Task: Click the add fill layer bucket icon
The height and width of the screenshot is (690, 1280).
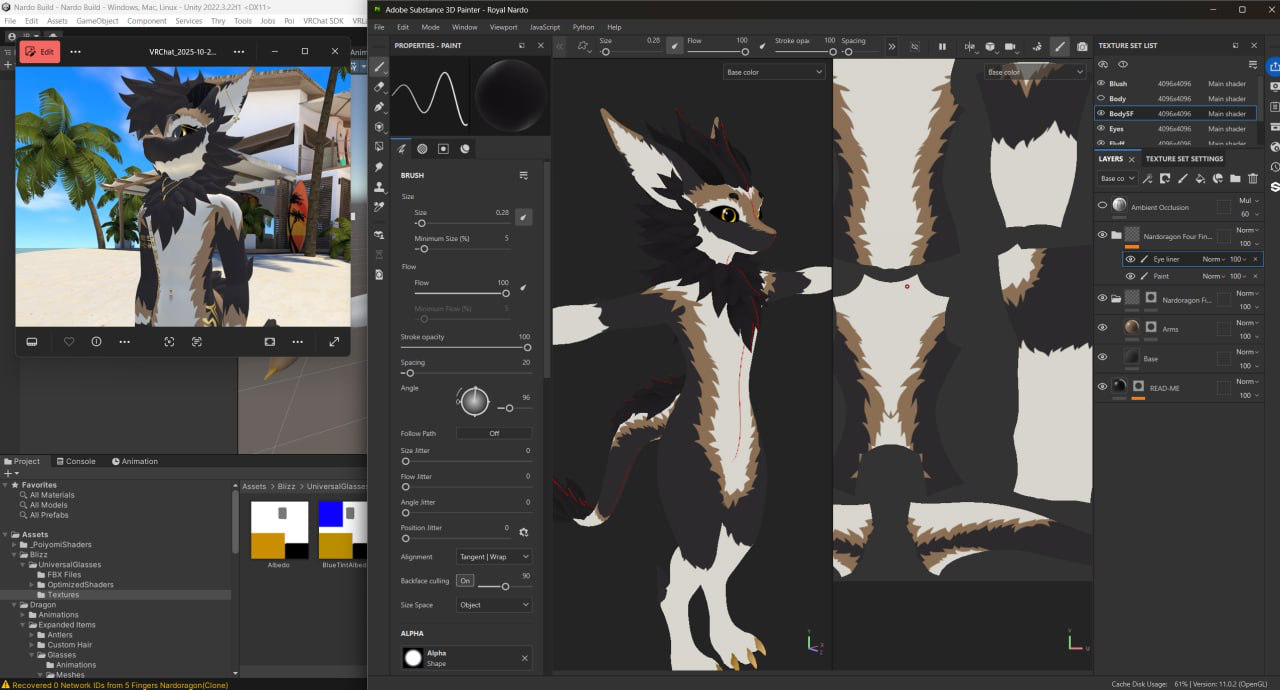Action: [1200, 179]
